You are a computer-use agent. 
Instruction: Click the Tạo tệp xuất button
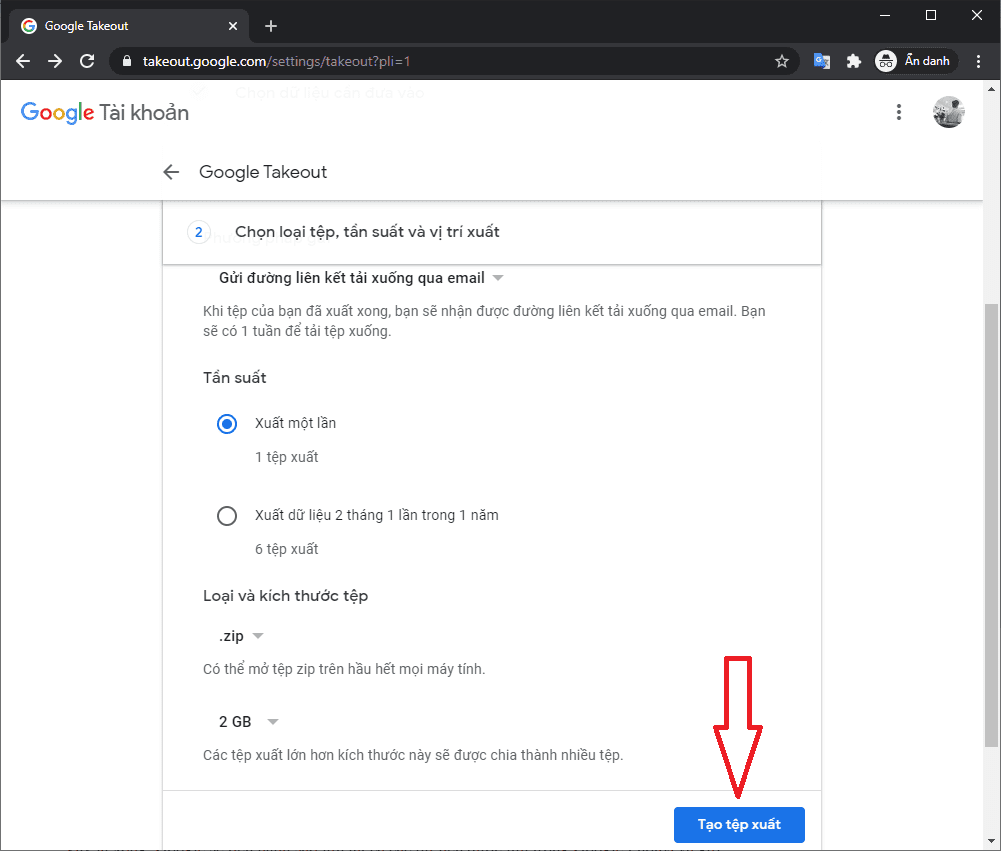pos(739,824)
